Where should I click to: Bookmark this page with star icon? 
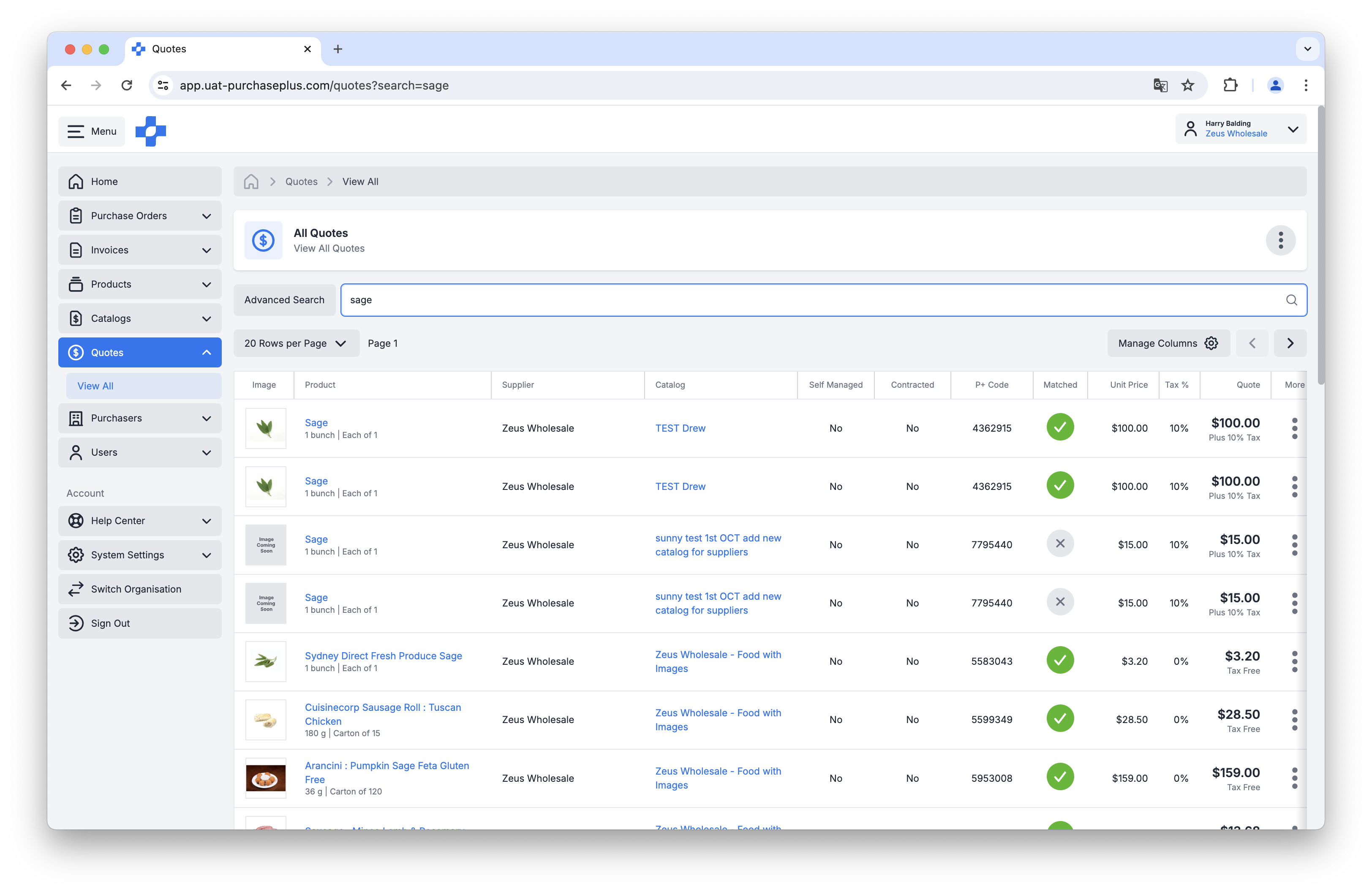(x=1187, y=85)
